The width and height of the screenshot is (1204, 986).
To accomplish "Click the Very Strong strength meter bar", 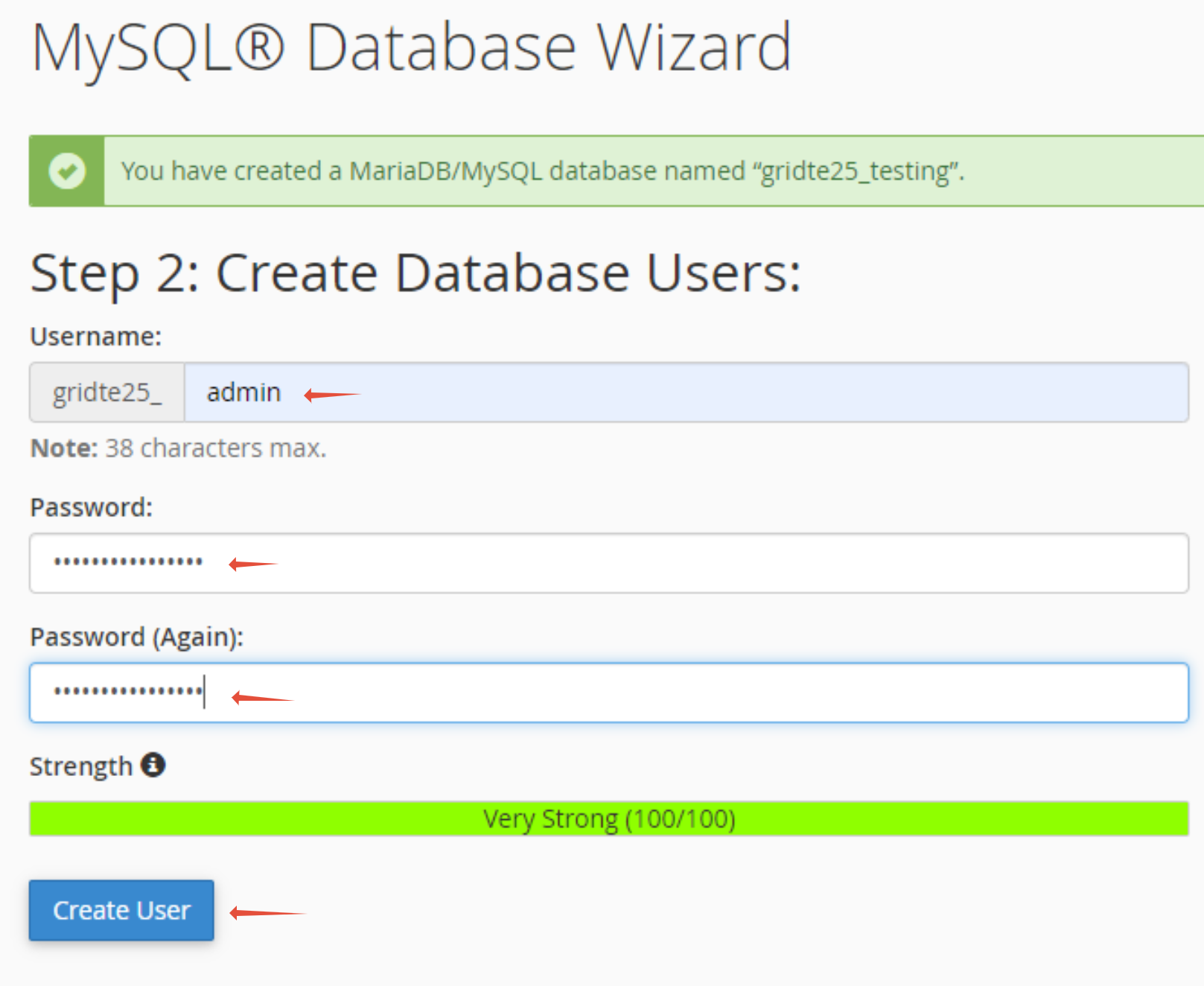I will [x=608, y=818].
